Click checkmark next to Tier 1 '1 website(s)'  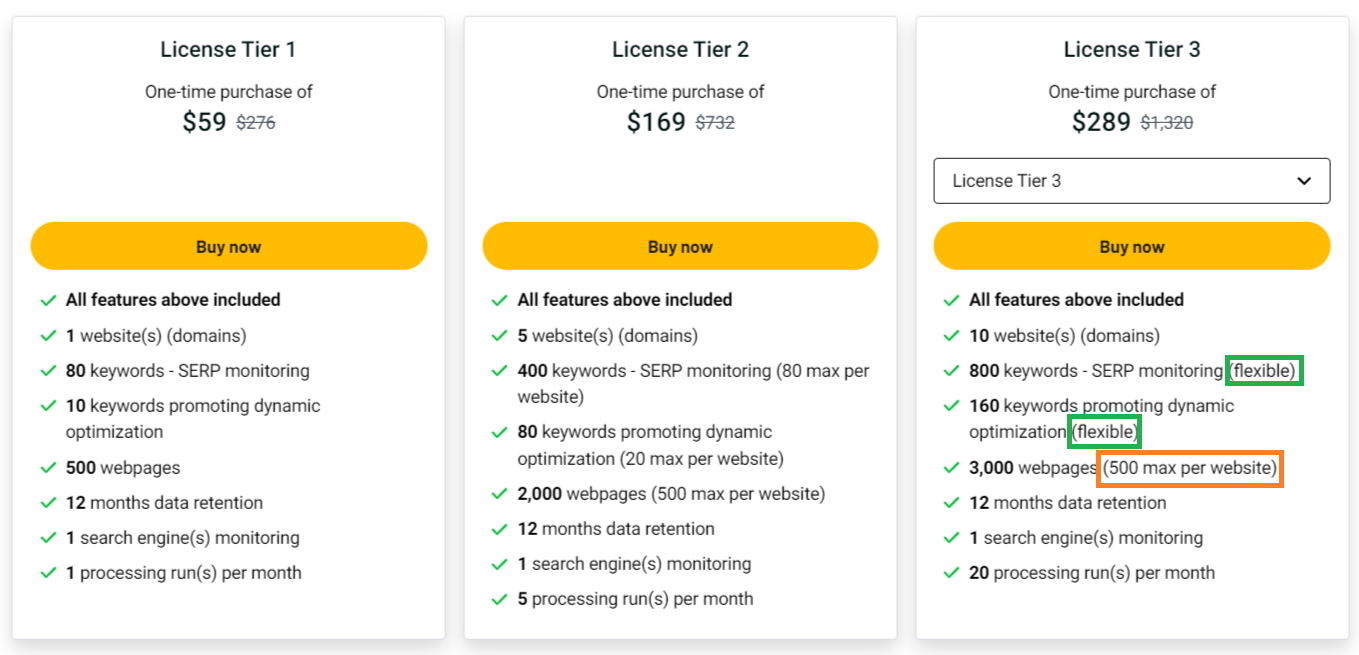click(x=48, y=336)
